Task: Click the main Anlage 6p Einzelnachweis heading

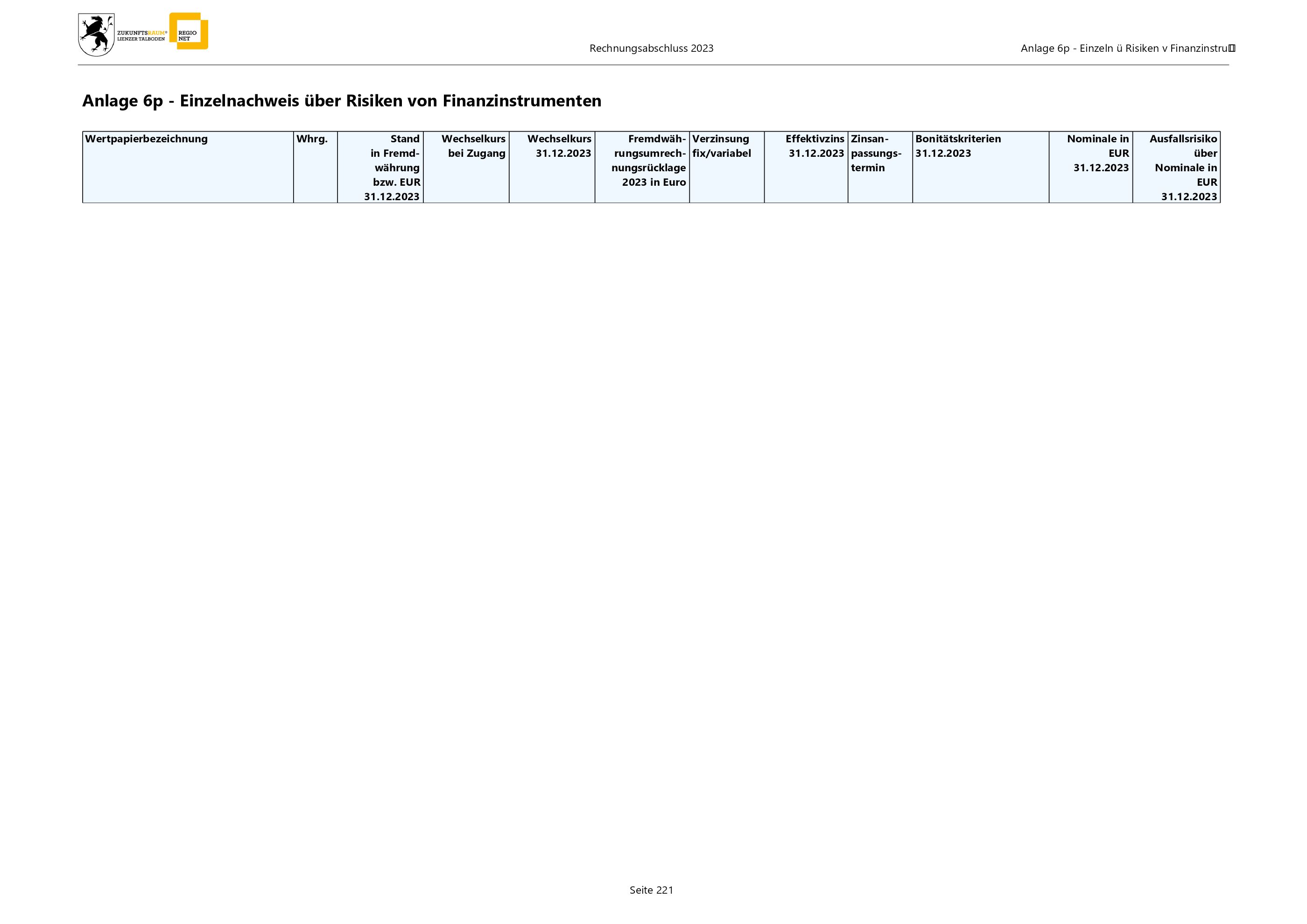Action: (x=342, y=101)
